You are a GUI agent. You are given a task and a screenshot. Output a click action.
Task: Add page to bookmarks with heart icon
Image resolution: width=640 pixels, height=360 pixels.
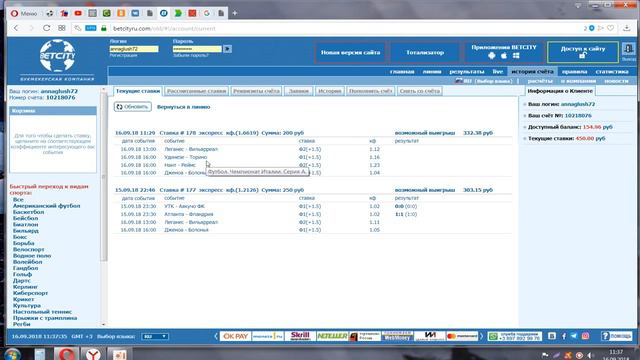point(610,28)
